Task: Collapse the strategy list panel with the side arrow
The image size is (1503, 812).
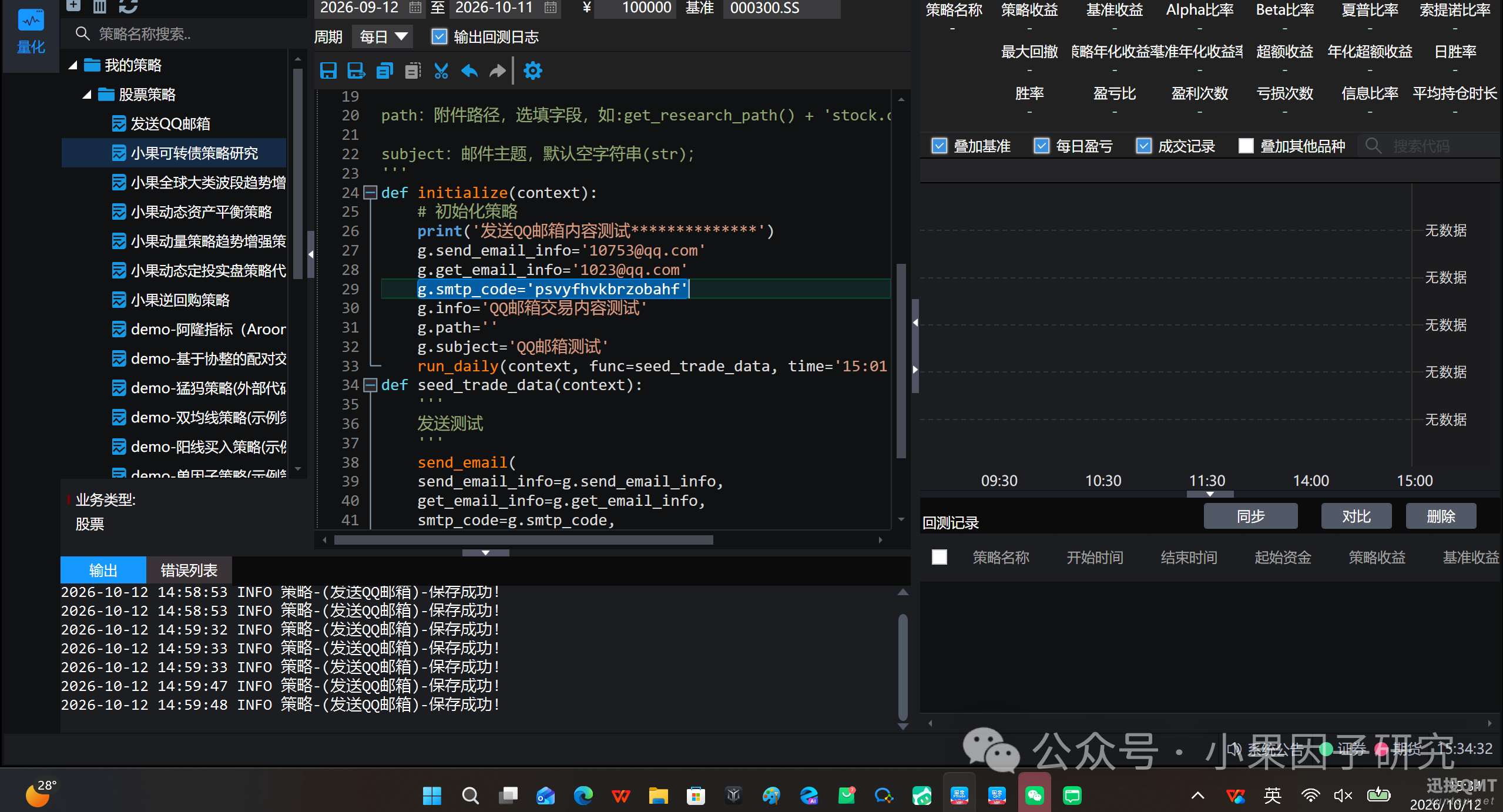Action: point(311,254)
